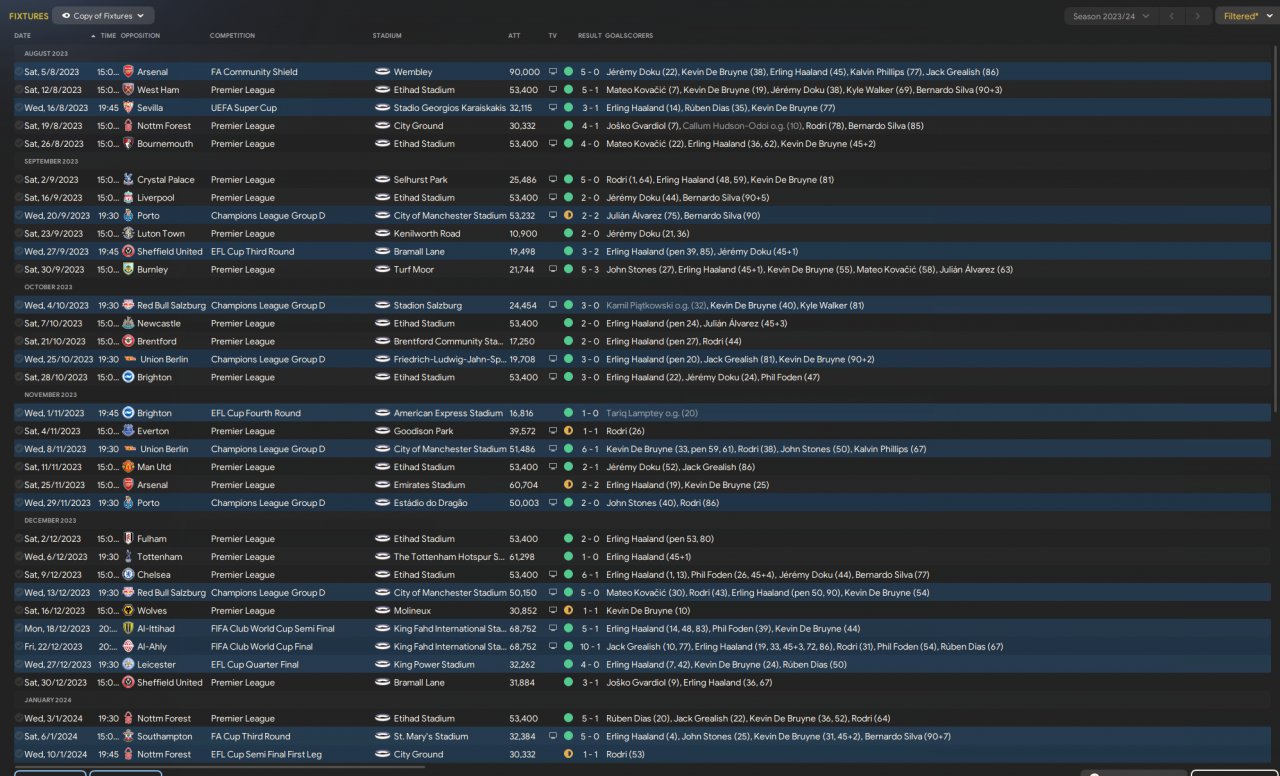Tick the row marker for Sat, 2/12/2023
Image resolution: width=1280 pixels, height=776 pixels.
point(18,539)
